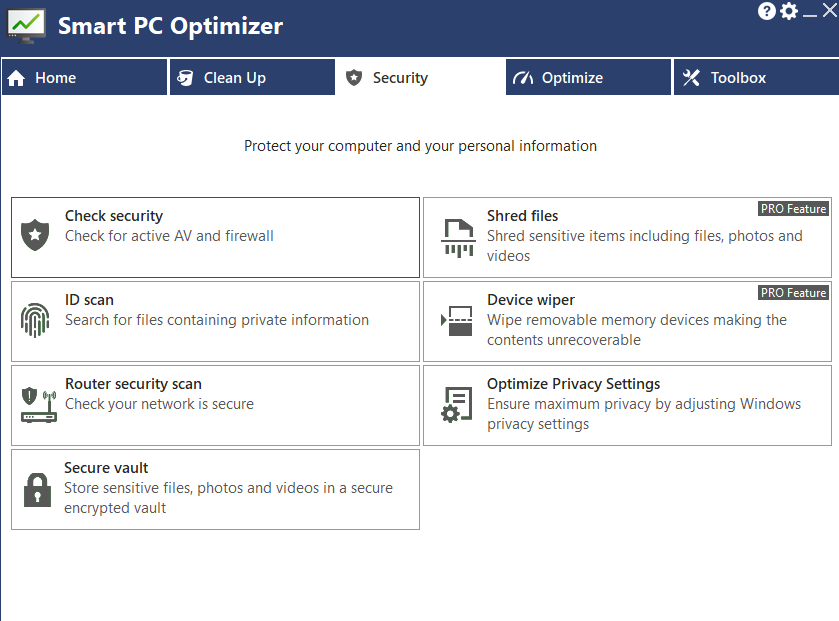Screen dimensions: 839x621
Task: Open settings gear icon
Action: 789,11
